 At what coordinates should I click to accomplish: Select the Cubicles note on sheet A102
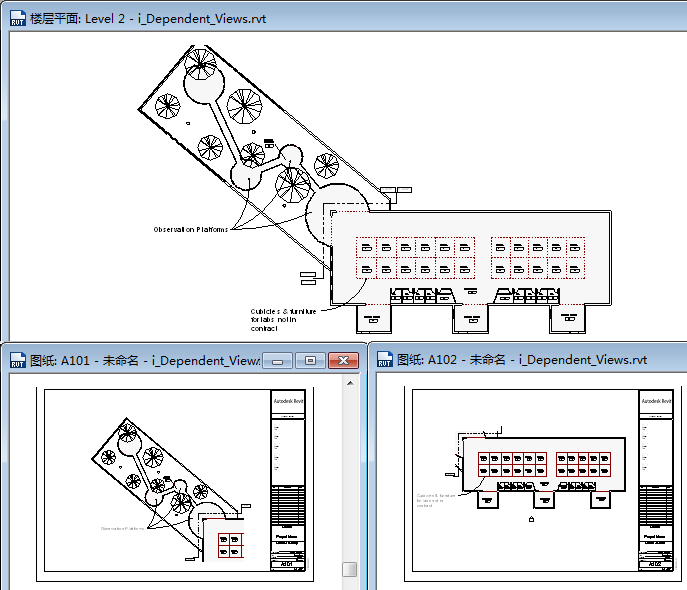[436, 501]
